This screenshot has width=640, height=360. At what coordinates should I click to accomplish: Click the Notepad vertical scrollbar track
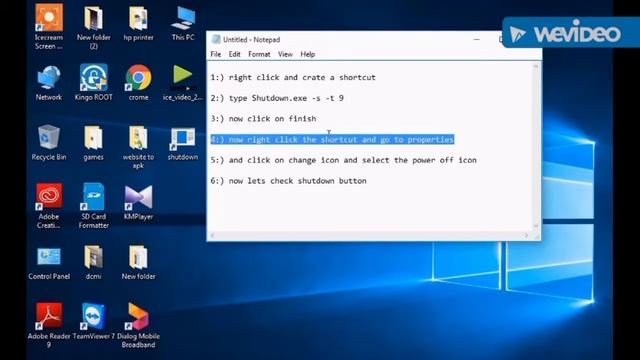coord(536,147)
